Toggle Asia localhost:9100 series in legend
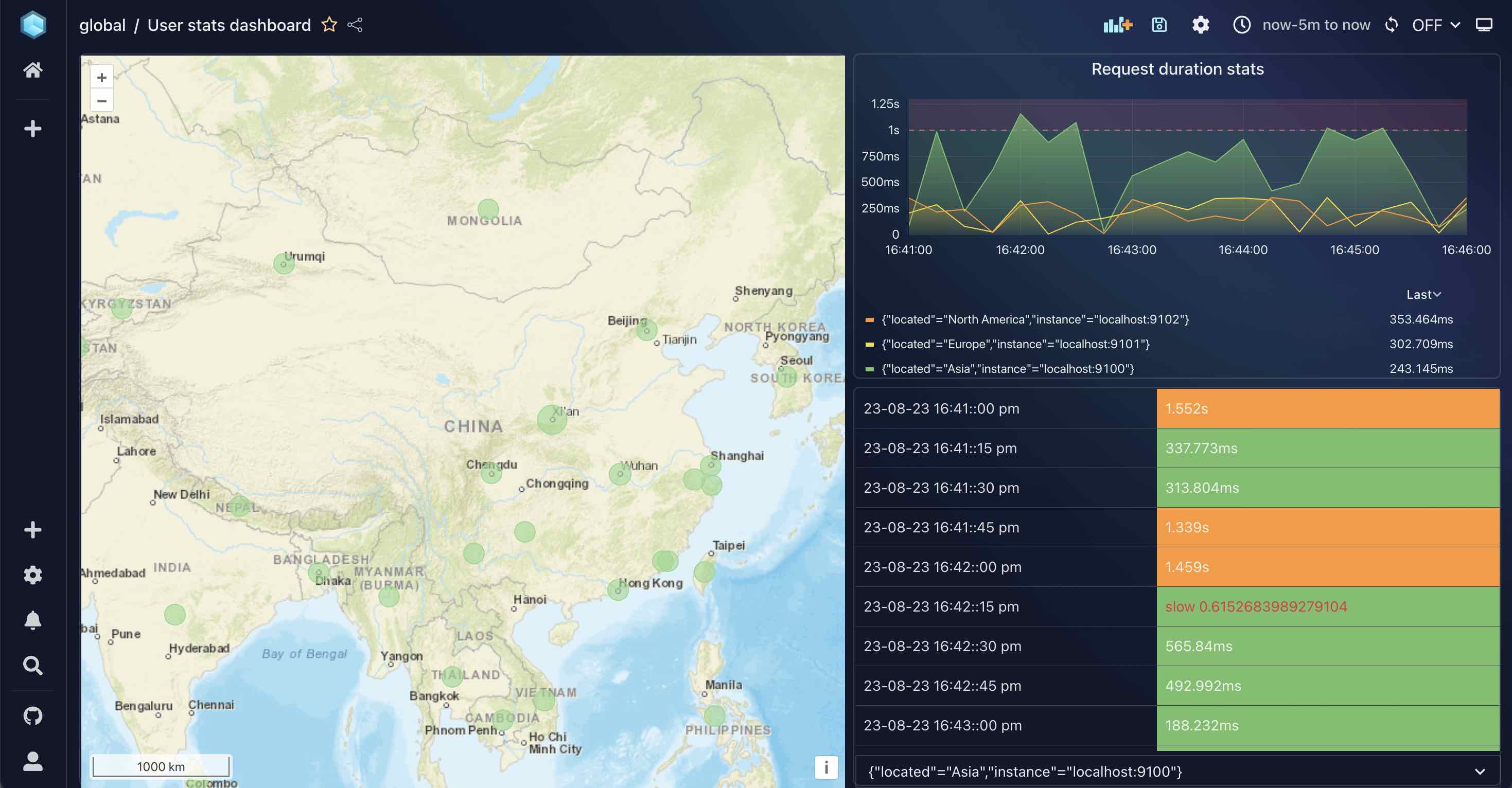This screenshot has height=788, width=1512. tap(1007, 368)
